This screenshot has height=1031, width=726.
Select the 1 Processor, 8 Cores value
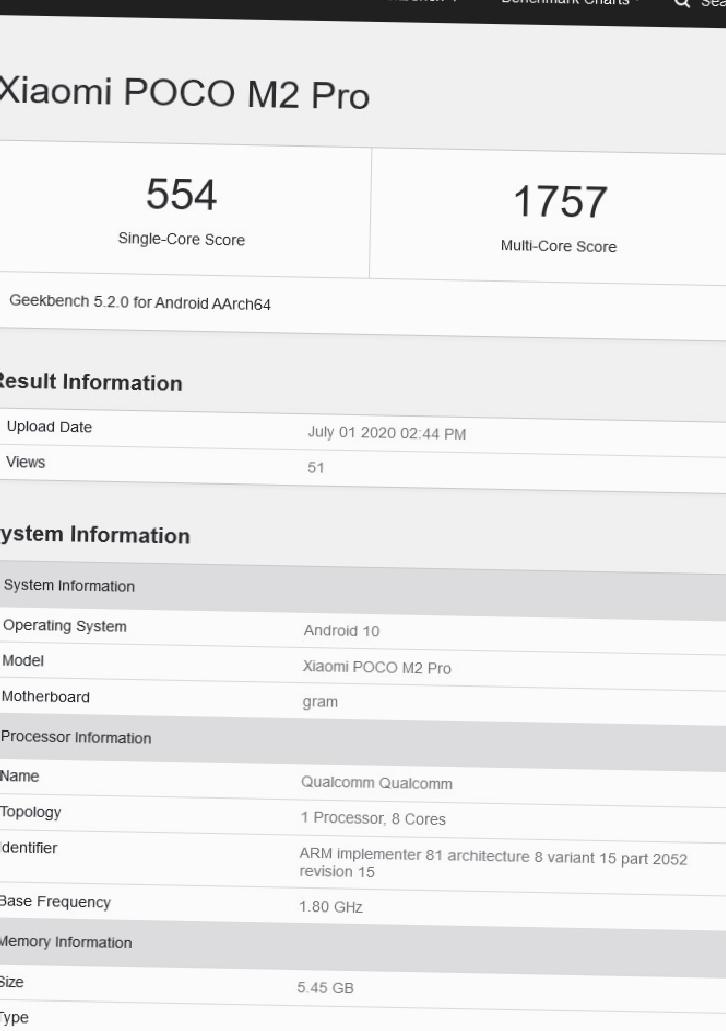[373, 819]
